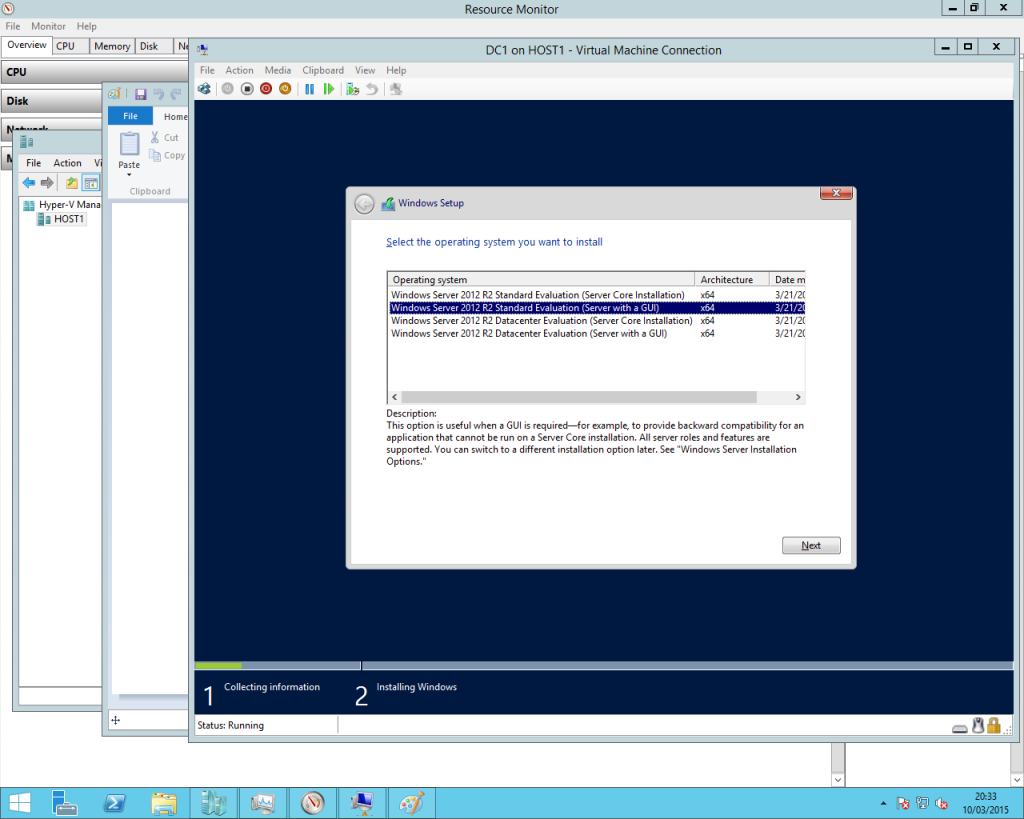This screenshot has height=819, width=1024.
Task: Click the Enhanced Session icon in VM toolbar
Action: [x=396, y=89]
